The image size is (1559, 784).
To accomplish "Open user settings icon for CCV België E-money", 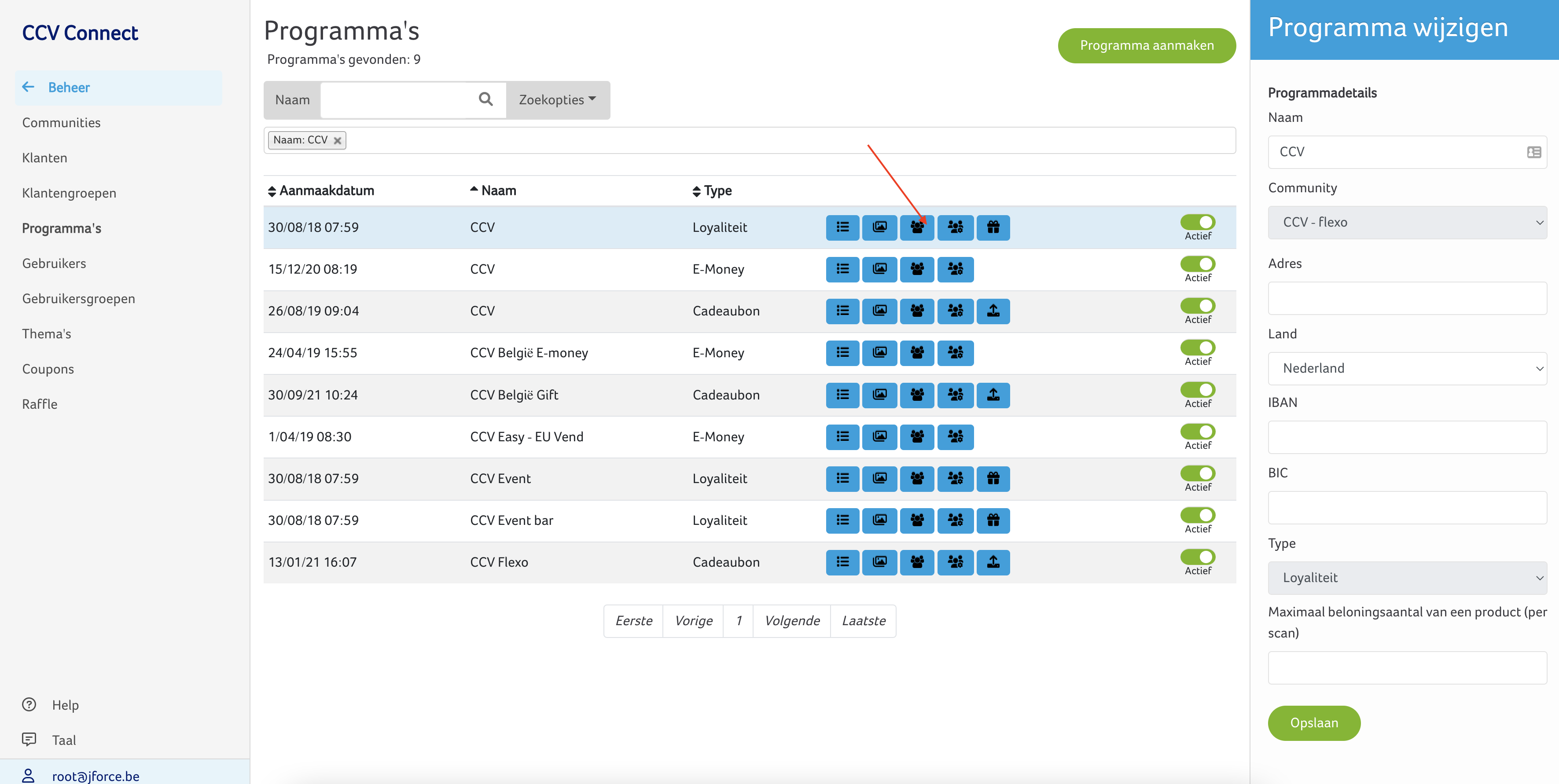I will click(x=955, y=353).
